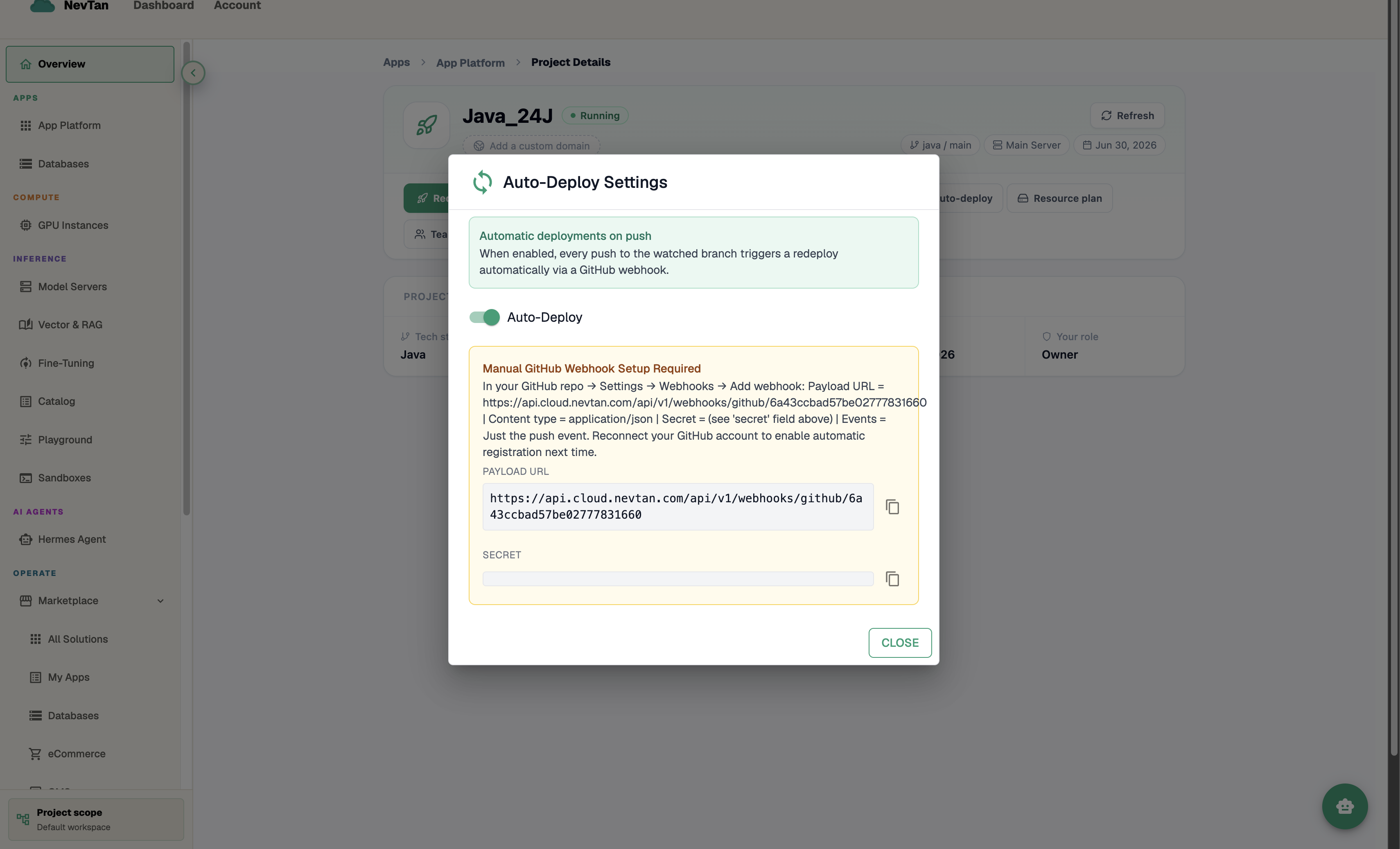Select the payload URL text field
The height and width of the screenshot is (849, 1400).
pyautogui.click(x=677, y=506)
